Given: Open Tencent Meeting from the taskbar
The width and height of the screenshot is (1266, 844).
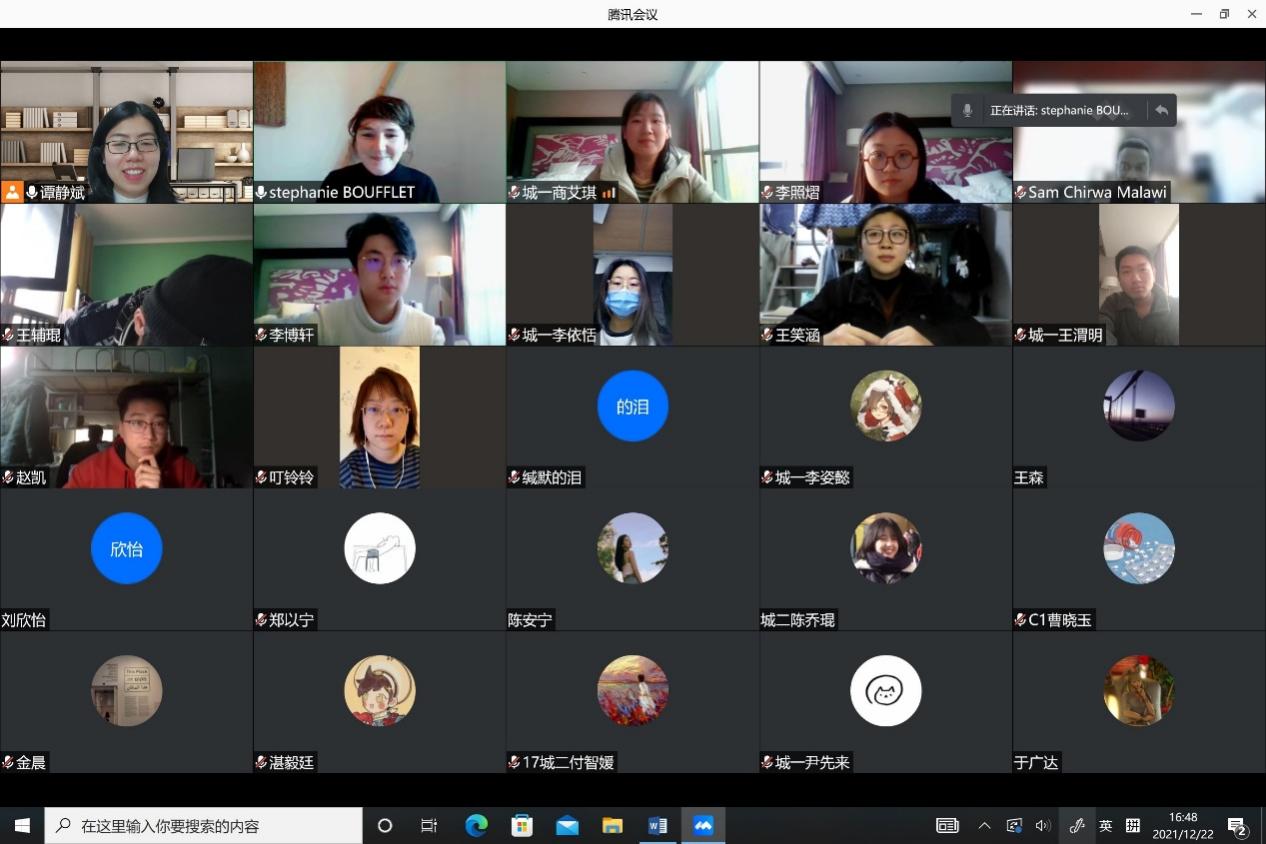Looking at the screenshot, I should click(703, 826).
